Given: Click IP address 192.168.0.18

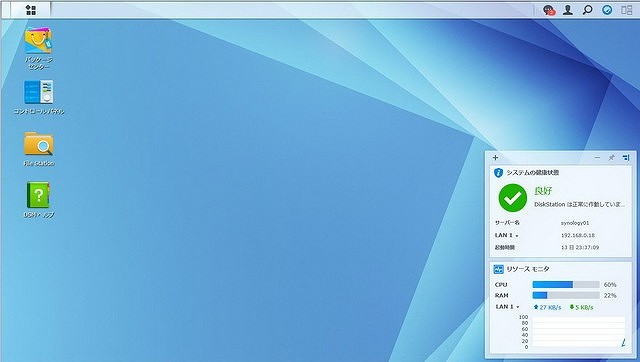Looking at the screenshot, I should (578, 235).
